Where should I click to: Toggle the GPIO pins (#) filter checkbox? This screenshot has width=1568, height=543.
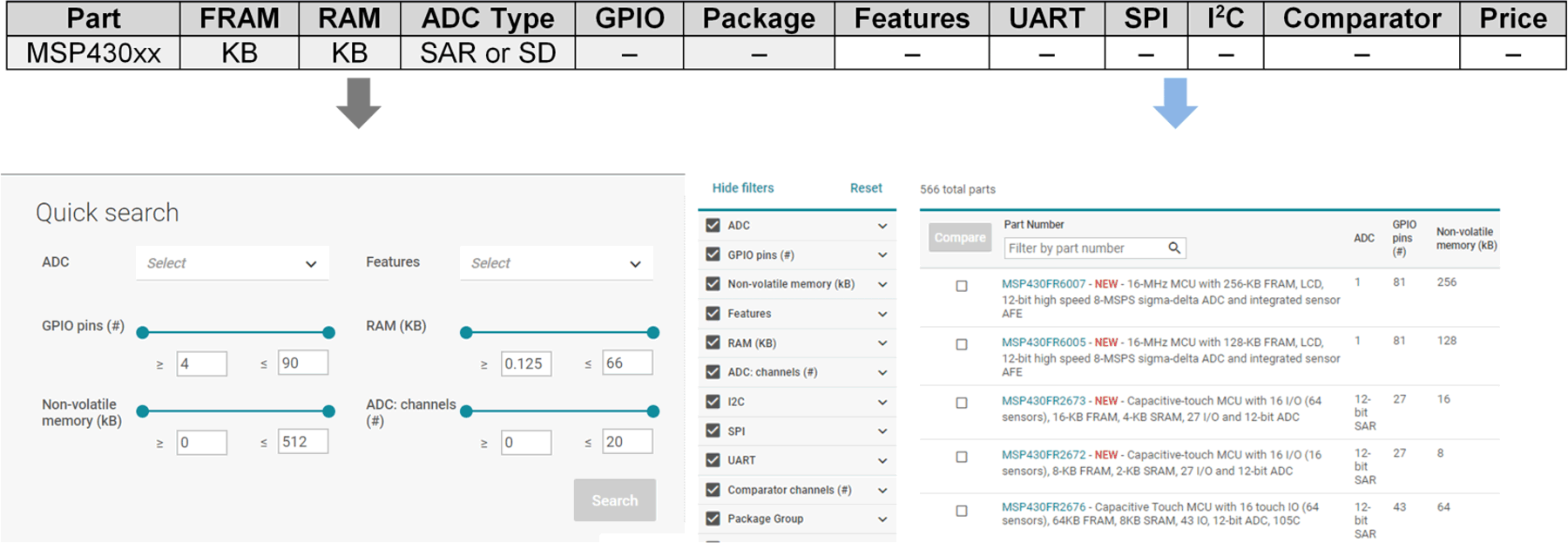[x=713, y=255]
